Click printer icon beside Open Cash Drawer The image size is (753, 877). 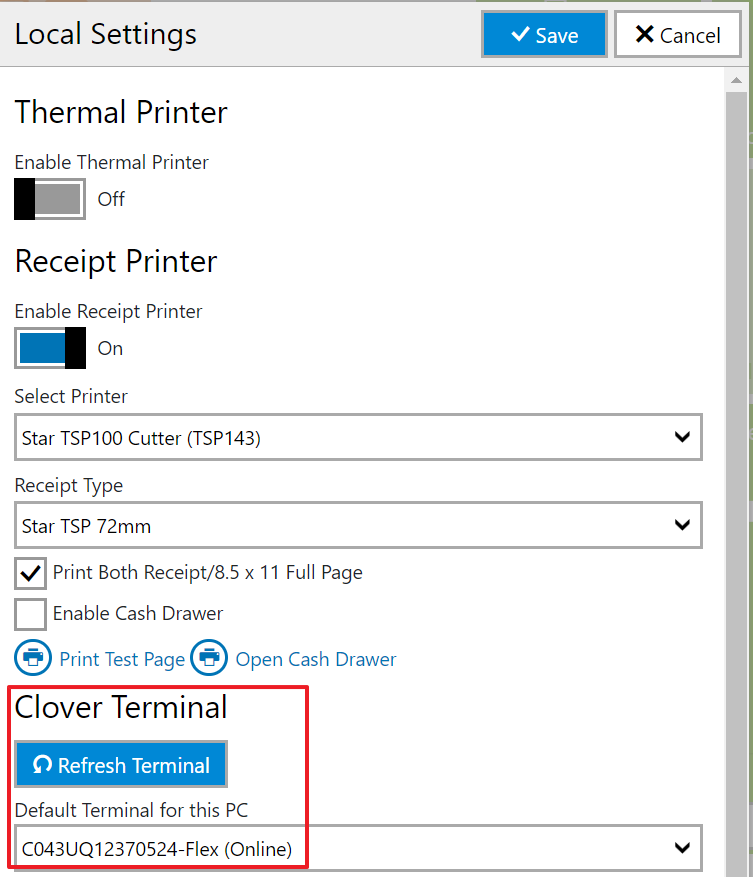(x=209, y=658)
